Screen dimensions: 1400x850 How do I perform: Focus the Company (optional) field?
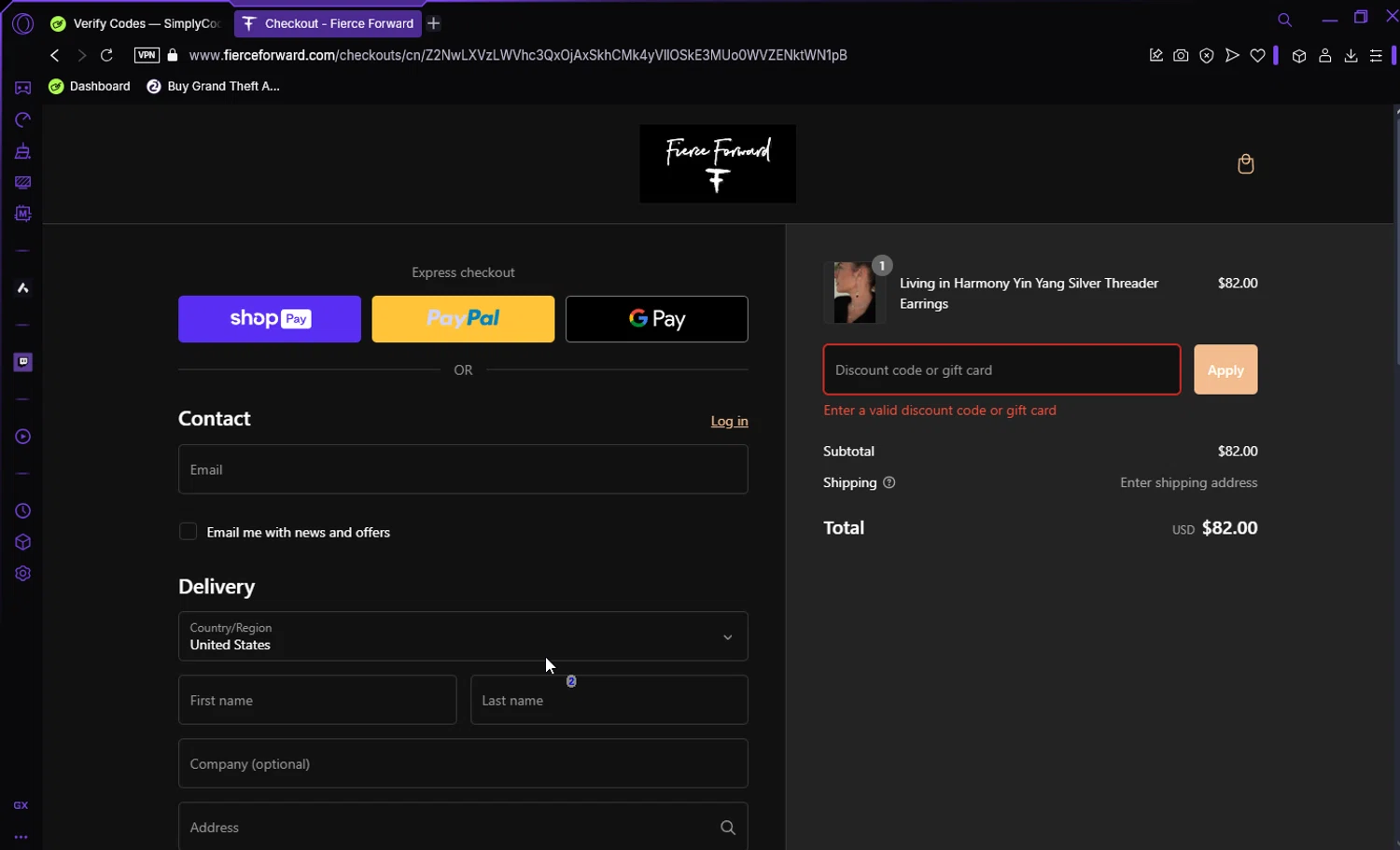coord(463,763)
